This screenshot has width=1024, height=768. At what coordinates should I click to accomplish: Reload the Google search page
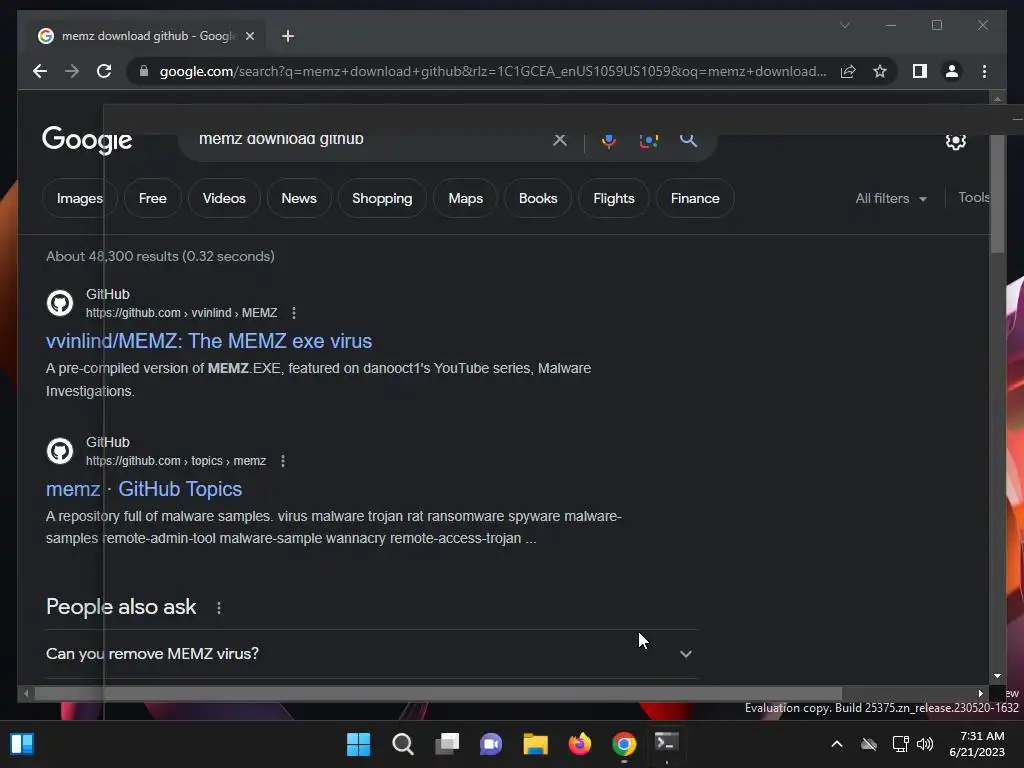[104, 71]
